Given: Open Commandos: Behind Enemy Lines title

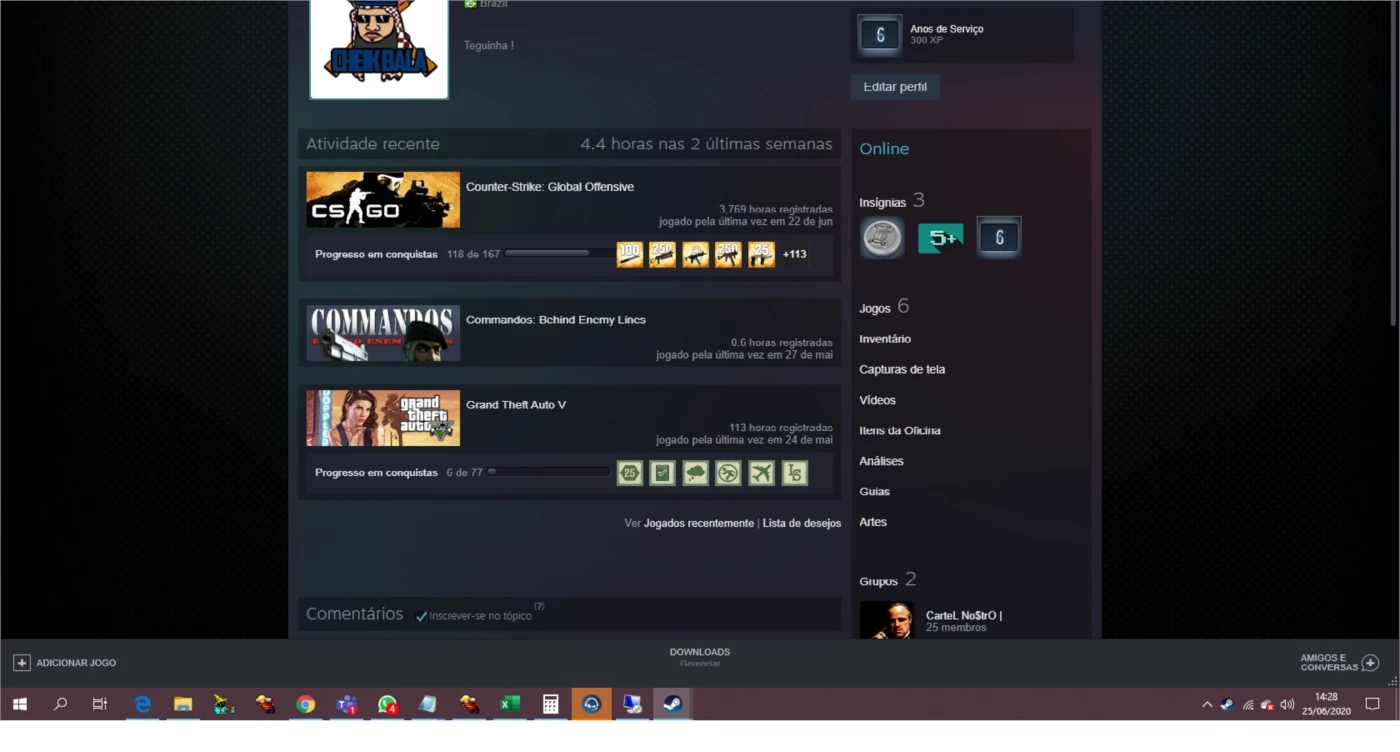Looking at the screenshot, I should (556, 320).
